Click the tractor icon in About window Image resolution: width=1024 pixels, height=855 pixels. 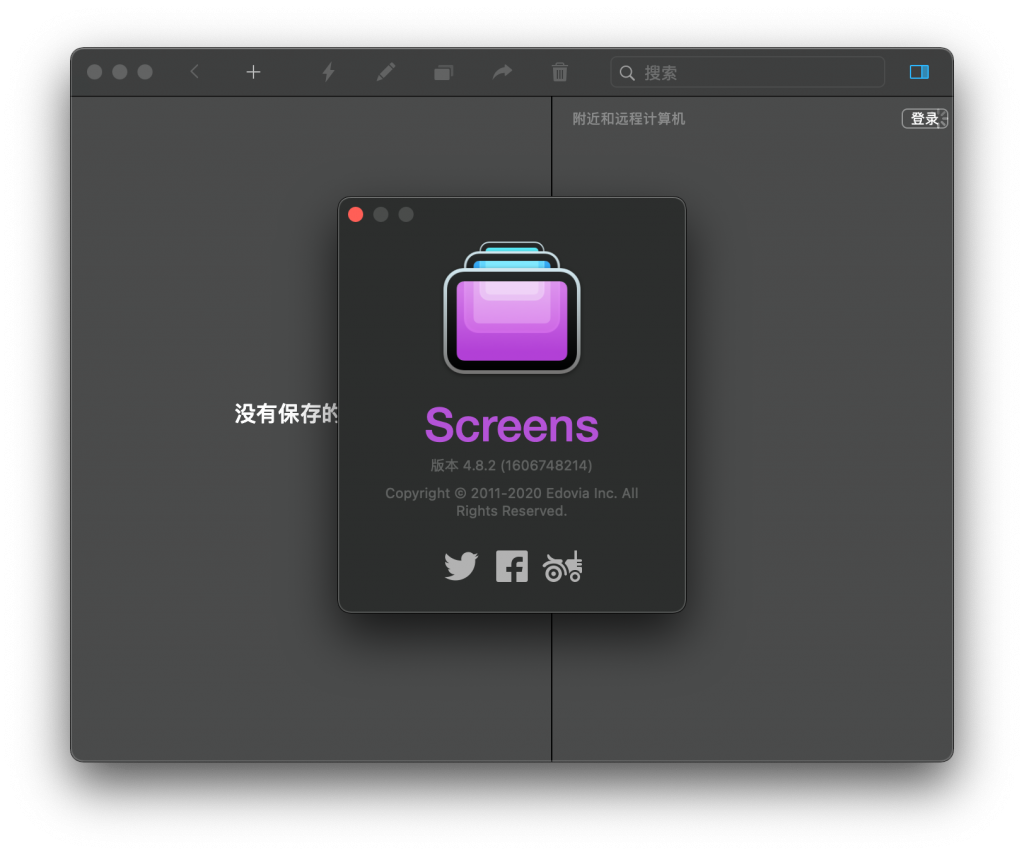coord(562,566)
